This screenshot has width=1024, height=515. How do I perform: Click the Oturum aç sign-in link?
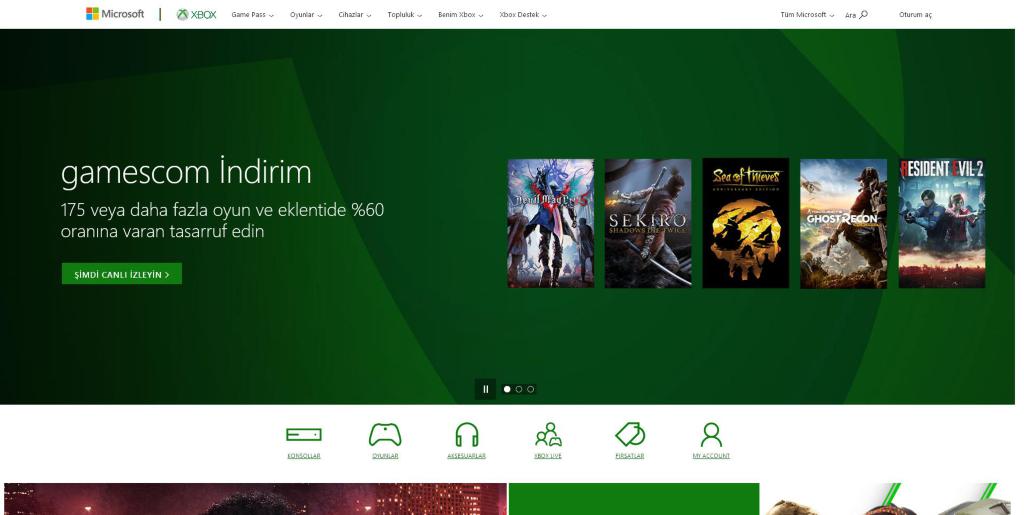click(x=915, y=14)
